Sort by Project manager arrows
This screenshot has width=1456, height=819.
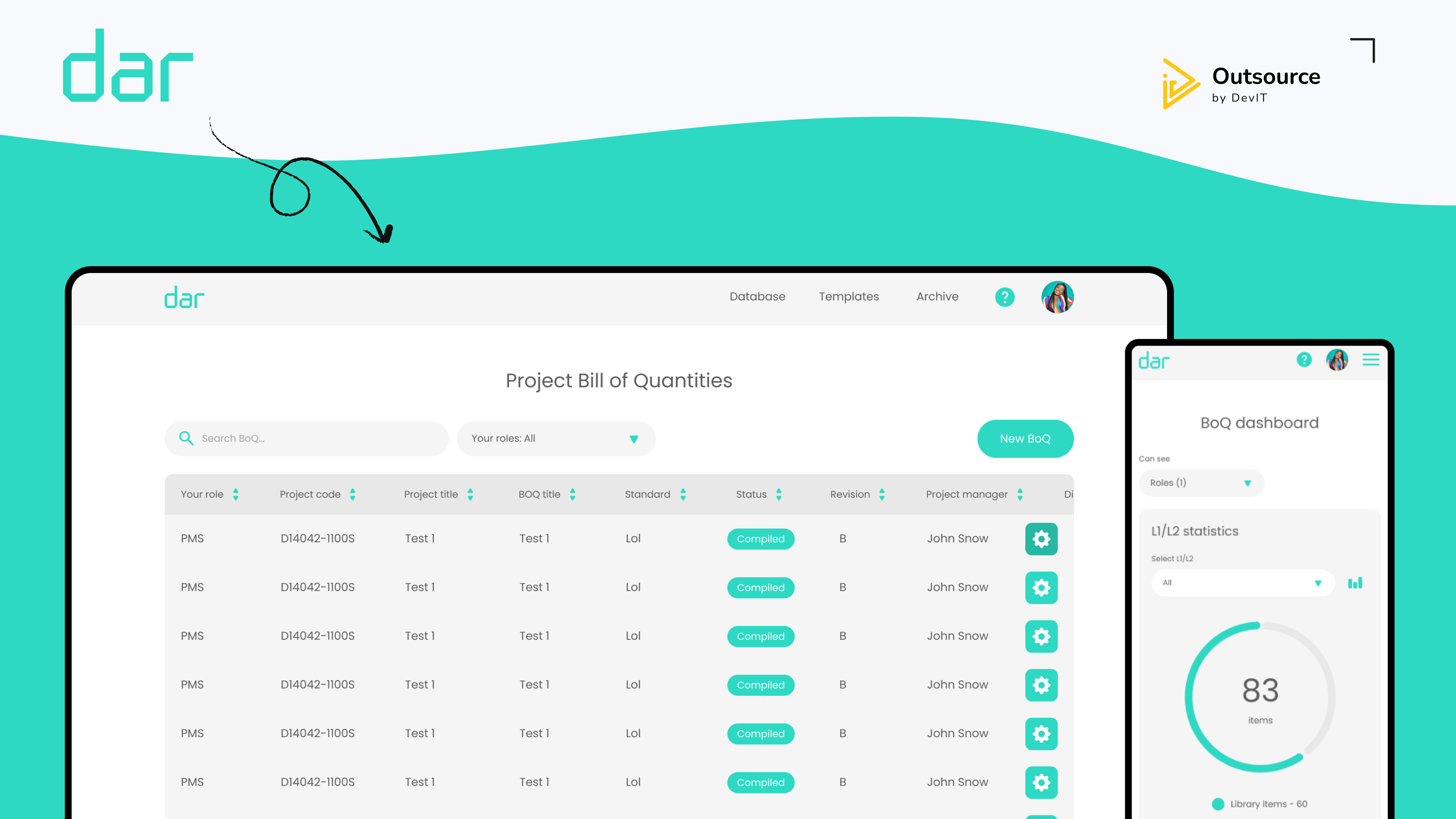1020,494
